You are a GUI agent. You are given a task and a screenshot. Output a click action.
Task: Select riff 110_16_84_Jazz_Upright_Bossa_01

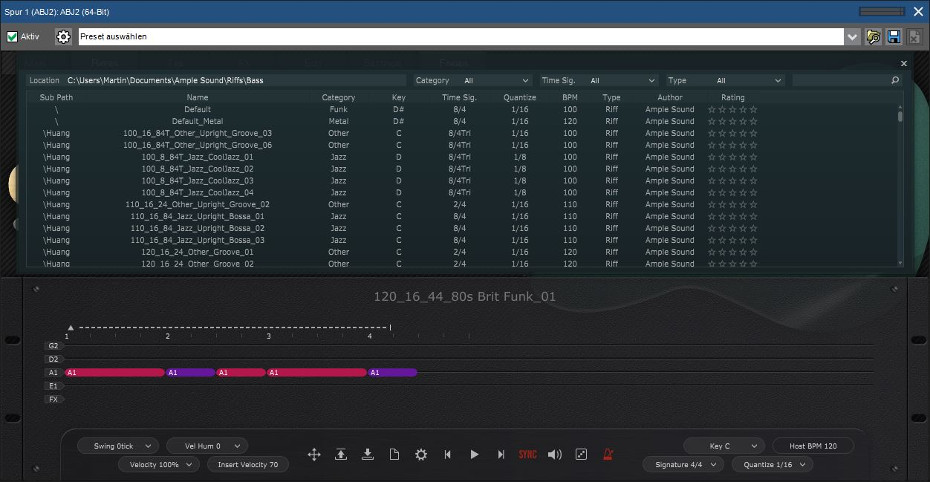click(x=461, y=216)
